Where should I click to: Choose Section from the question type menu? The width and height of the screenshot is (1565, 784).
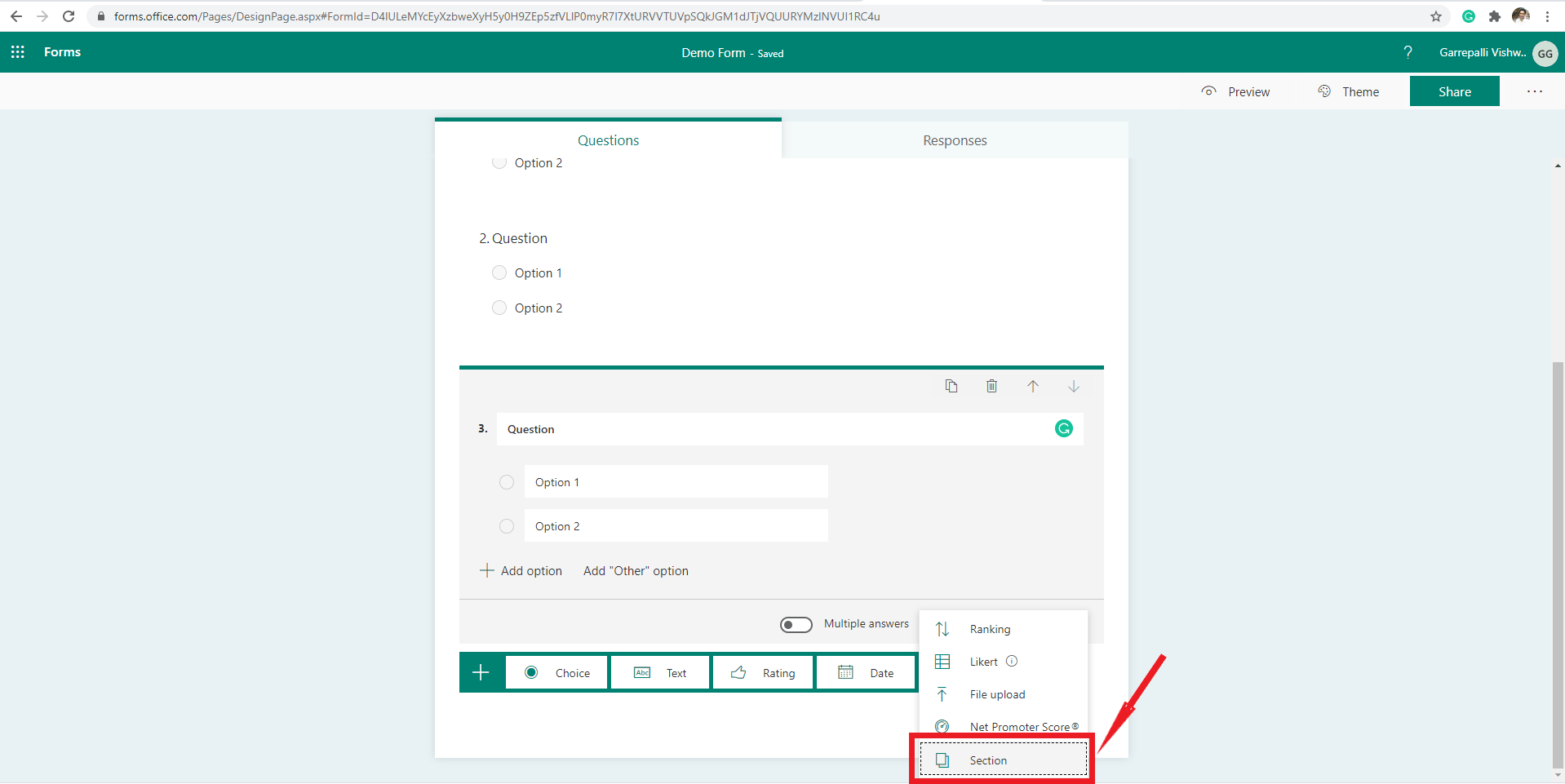pos(988,760)
